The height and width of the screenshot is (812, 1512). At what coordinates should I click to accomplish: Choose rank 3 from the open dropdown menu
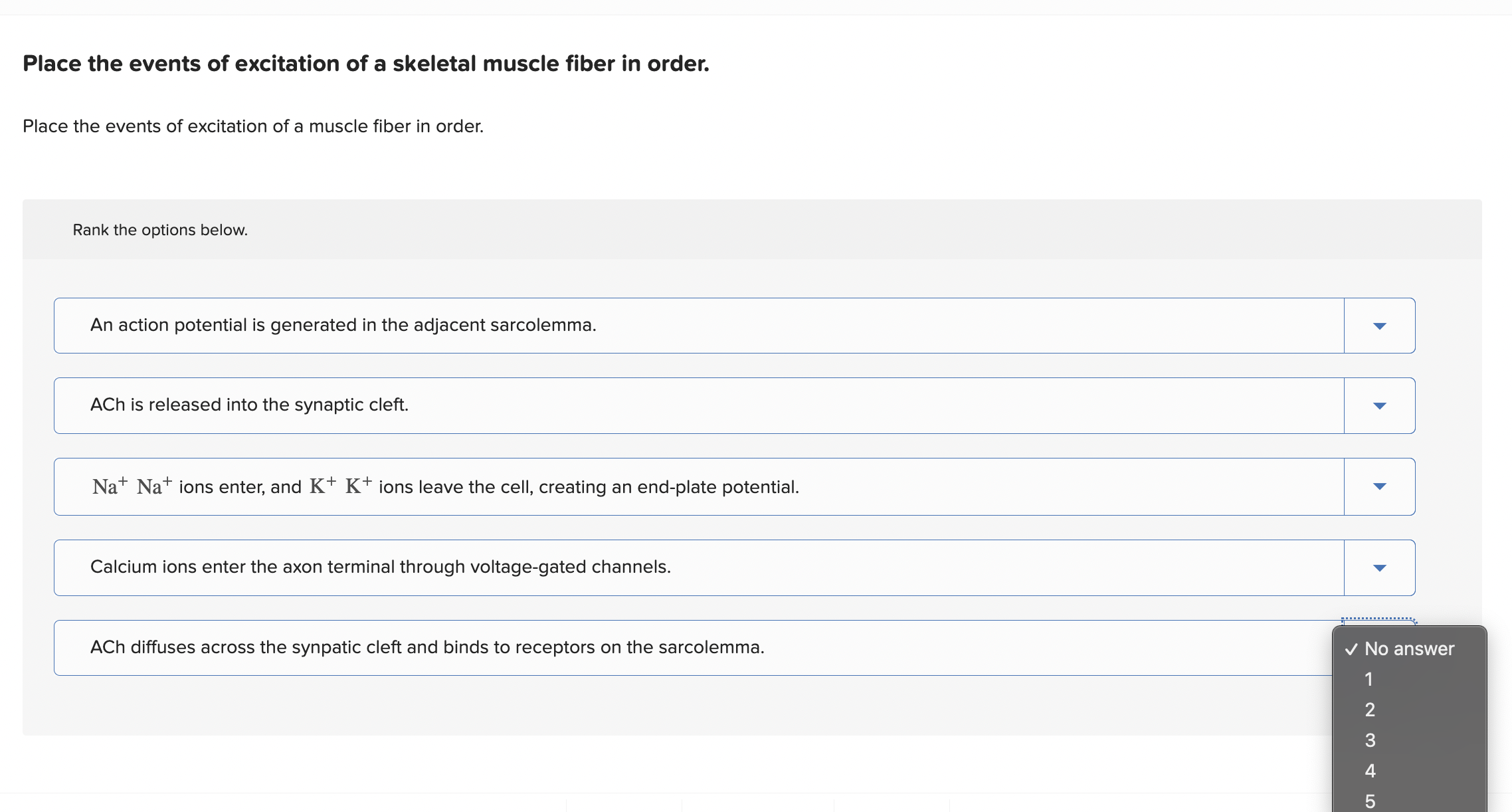point(1369,740)
